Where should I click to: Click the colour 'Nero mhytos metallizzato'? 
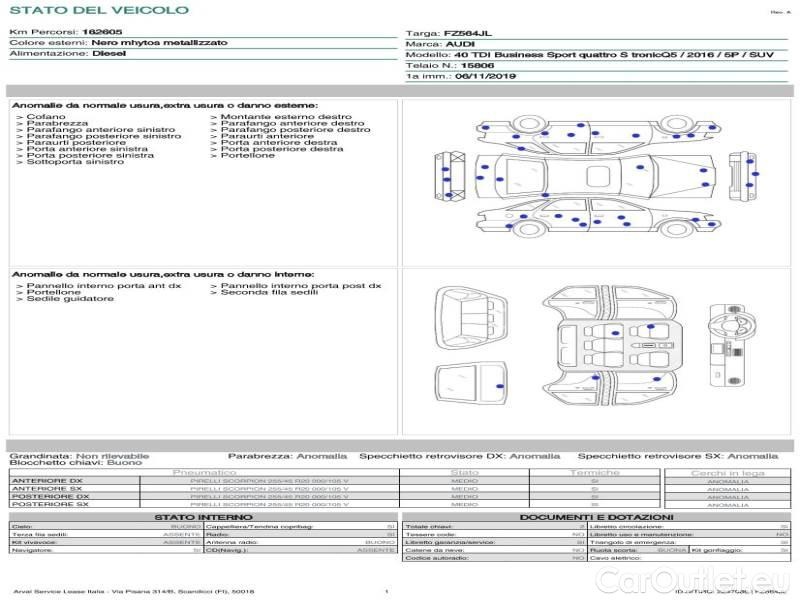click(159, 42)
